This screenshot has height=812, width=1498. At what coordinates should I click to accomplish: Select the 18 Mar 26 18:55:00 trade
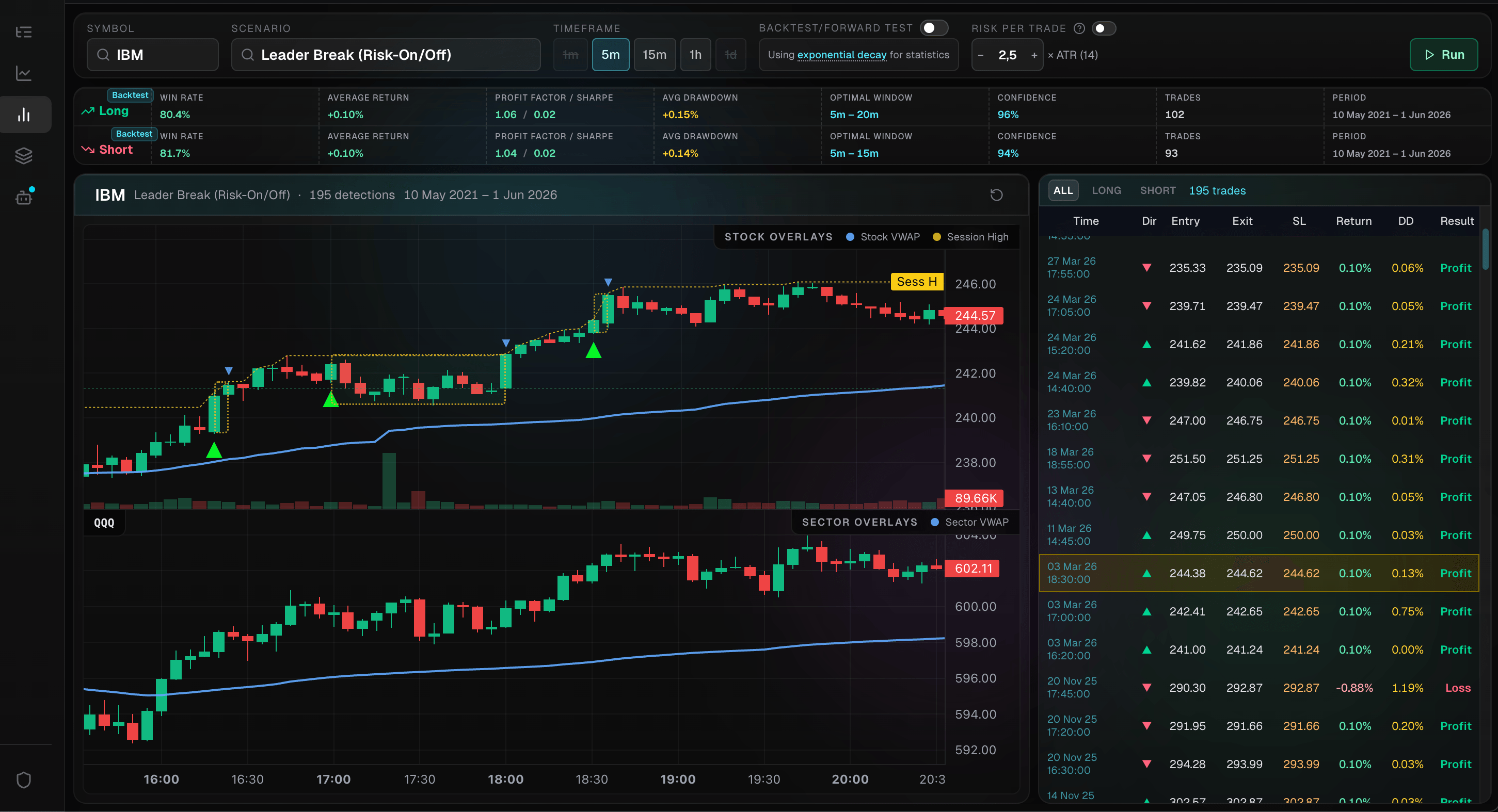(x=1258, y=459)
